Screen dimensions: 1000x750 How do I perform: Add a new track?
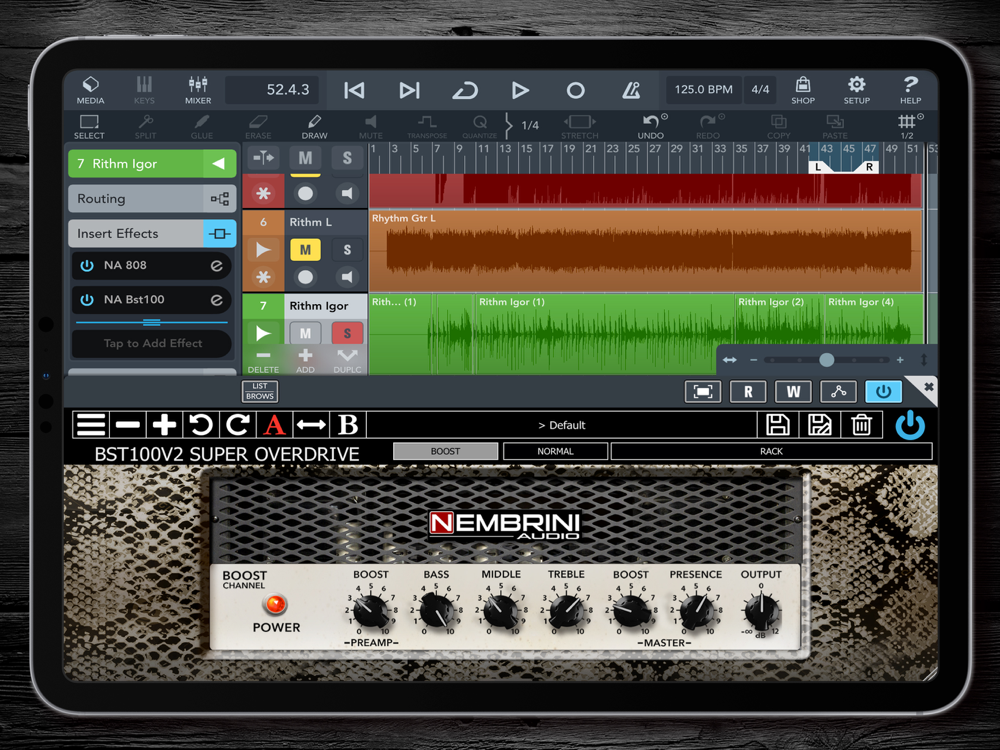coord(305,361)
